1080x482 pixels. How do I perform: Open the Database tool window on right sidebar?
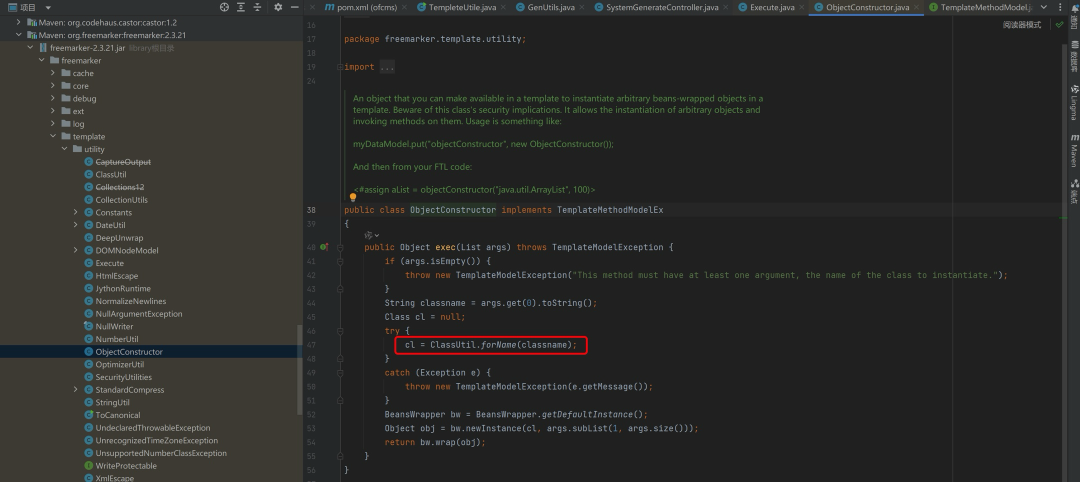coord(1074,56)
